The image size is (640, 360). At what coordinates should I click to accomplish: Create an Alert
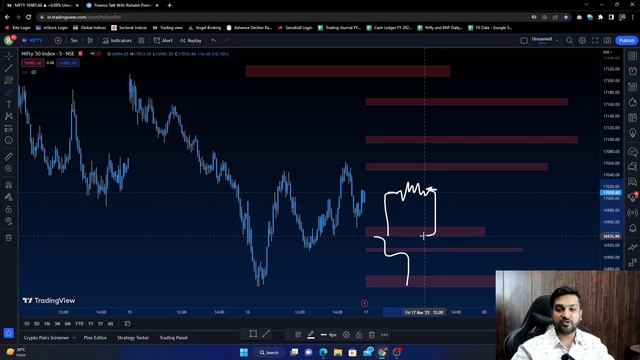point(163,40)
